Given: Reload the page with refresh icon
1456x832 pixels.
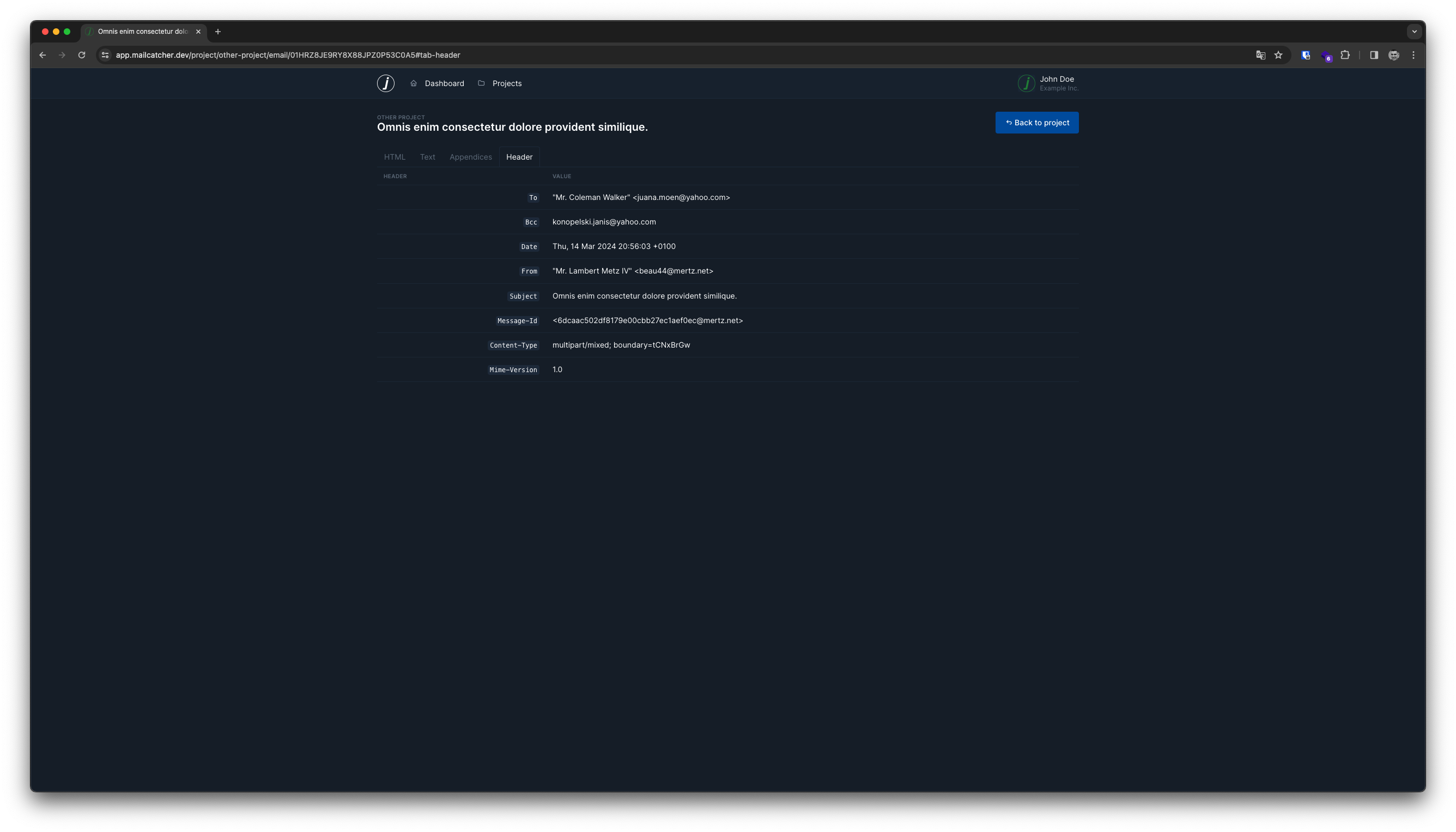Looking at the screenshot, I should coord(82,55).
